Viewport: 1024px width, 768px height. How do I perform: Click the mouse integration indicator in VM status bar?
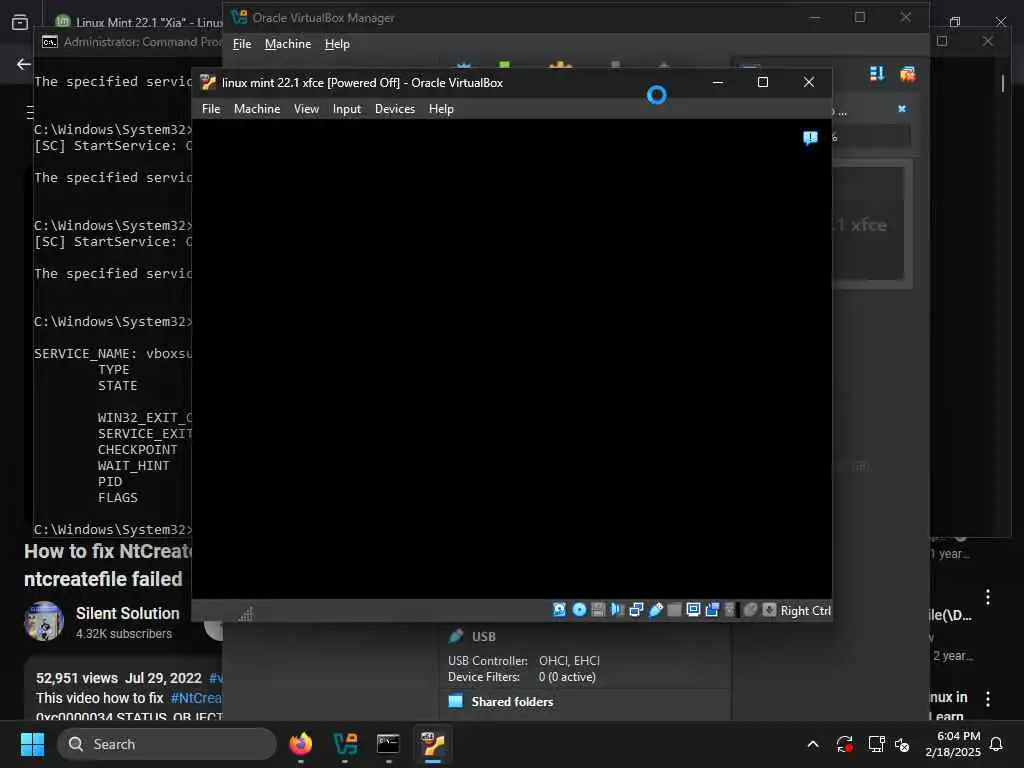750,609
